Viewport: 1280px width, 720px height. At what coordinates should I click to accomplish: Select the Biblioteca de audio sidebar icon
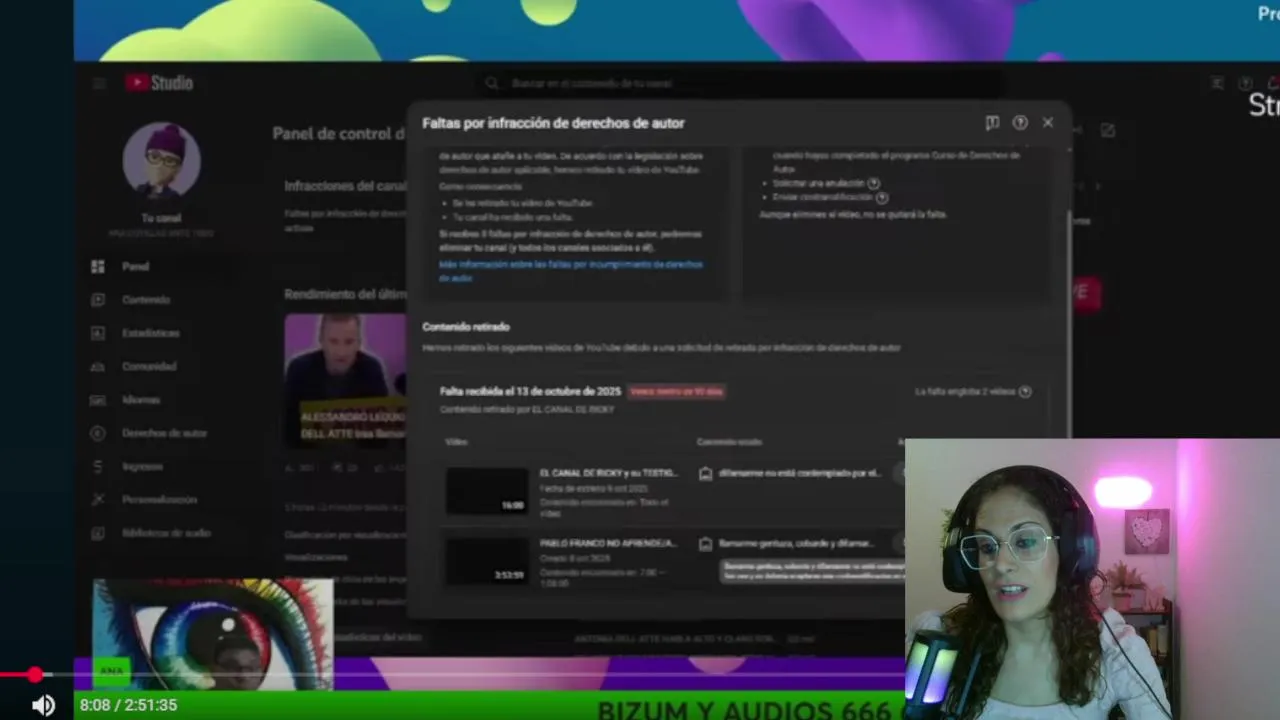pos(98,533)
